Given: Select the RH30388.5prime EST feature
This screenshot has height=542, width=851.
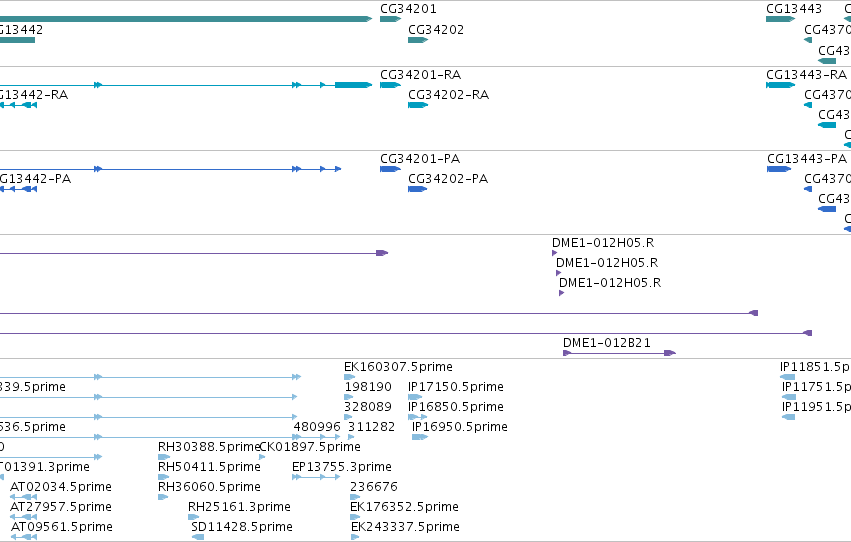Looking at the screenshot, I should tap(164, 457).
